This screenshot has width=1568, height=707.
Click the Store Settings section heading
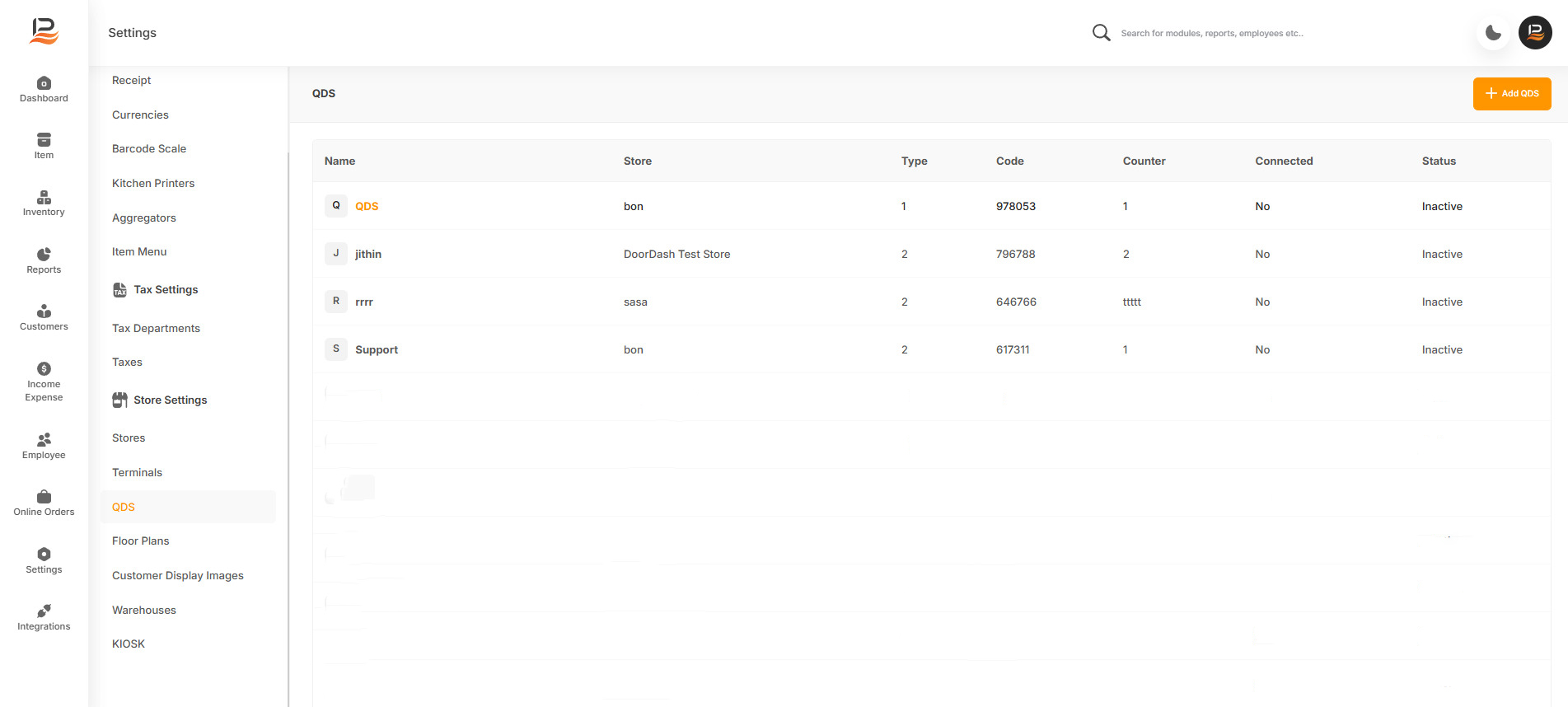pyautogui.click(x=171, y=400)
